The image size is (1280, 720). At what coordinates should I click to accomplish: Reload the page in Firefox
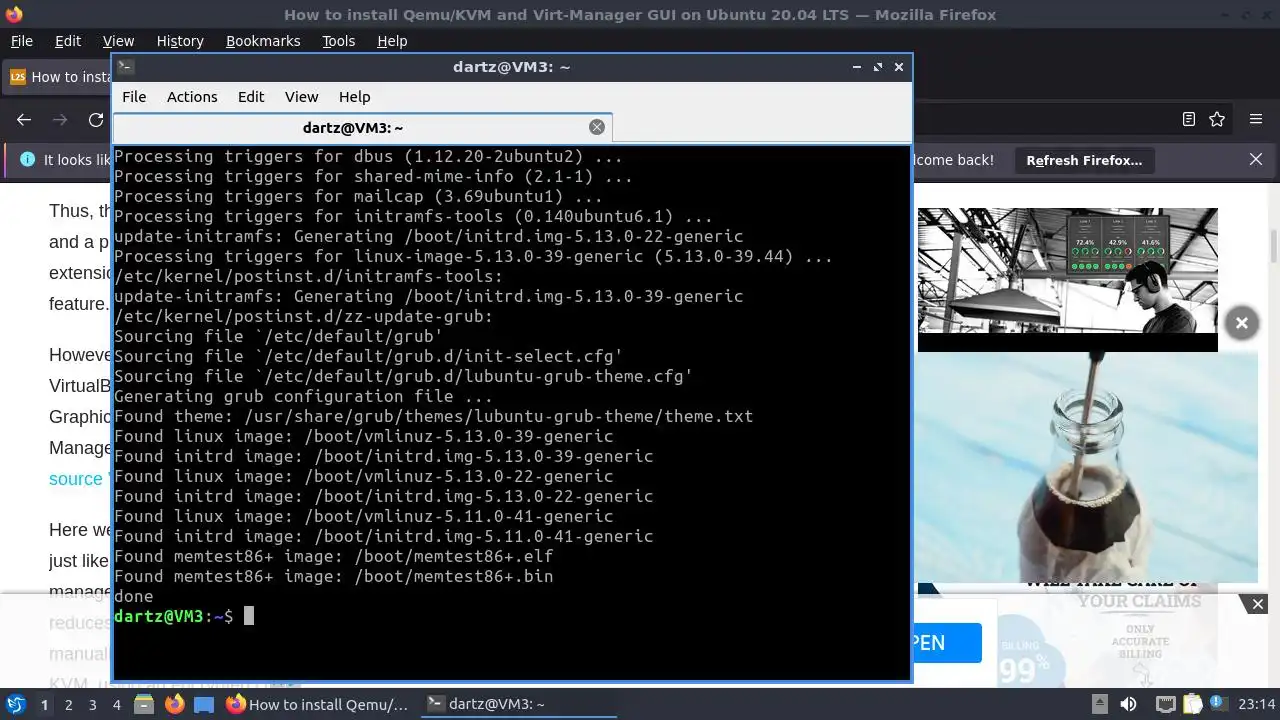(96, 120)
